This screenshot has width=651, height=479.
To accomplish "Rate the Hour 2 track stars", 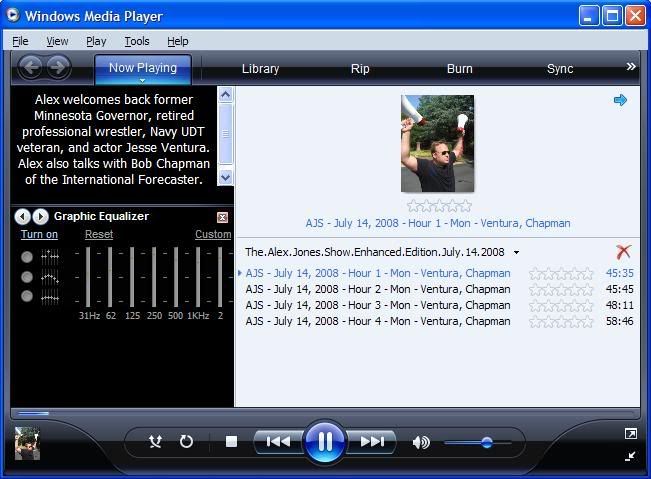I will 561,290.
